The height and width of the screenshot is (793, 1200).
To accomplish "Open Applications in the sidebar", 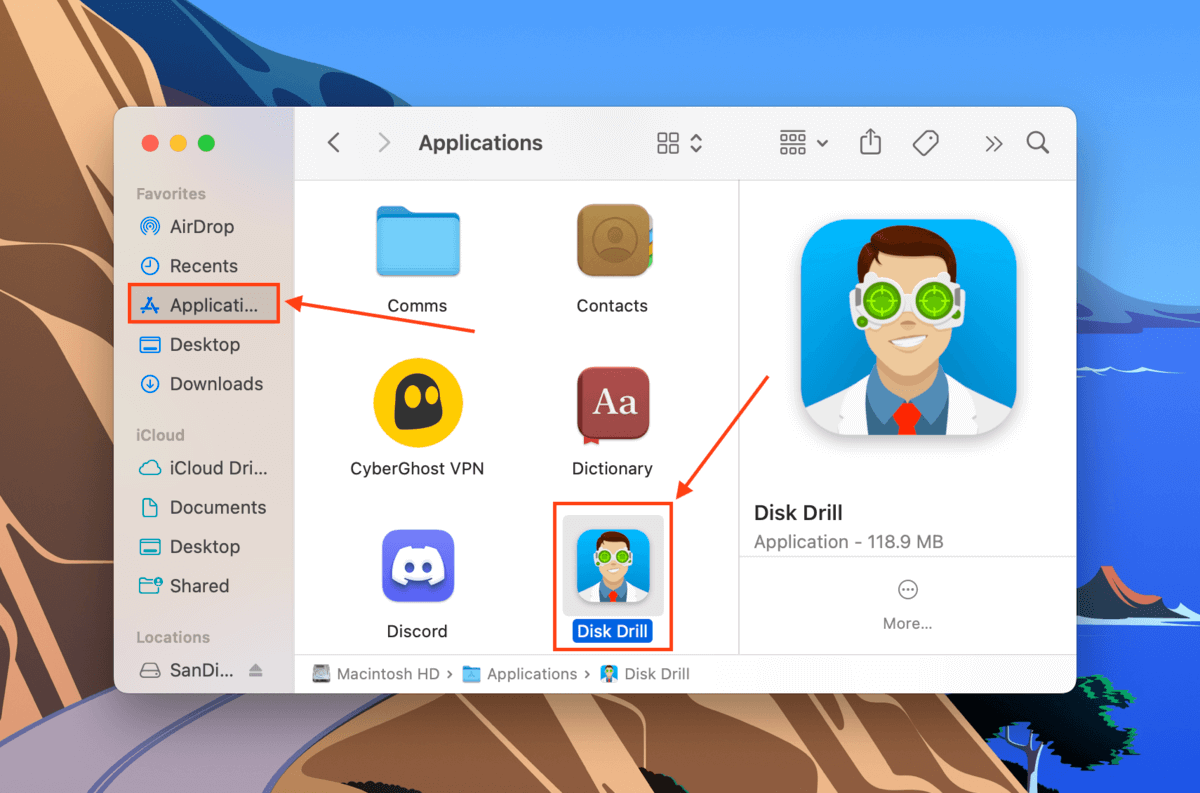I will (x=204, y=305).
